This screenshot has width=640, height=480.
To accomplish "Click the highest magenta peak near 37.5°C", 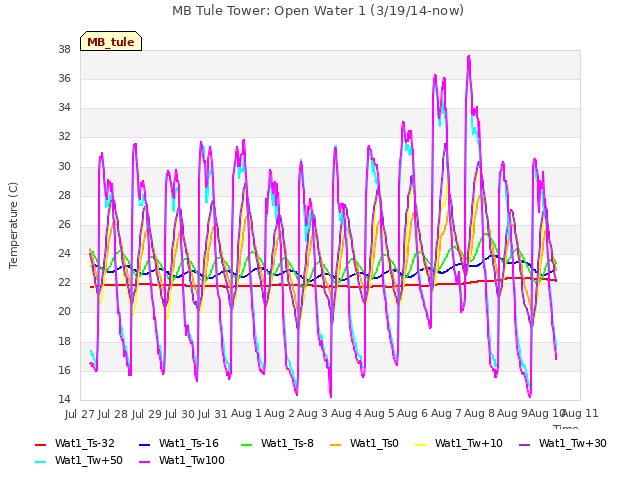I will pyautogui.click(x=469, y=57).
